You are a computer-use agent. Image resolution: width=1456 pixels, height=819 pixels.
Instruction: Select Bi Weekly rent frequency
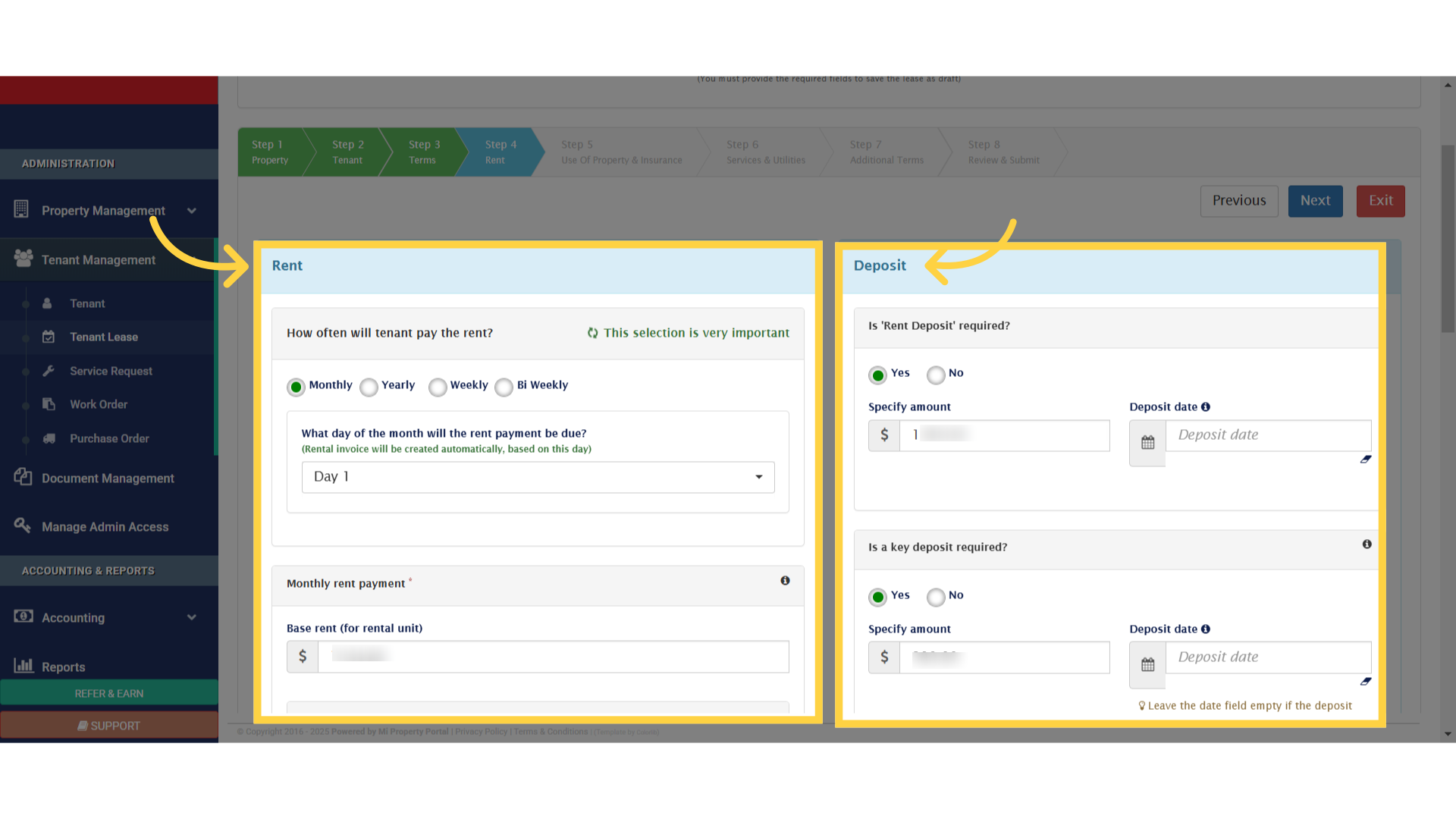click(x=504, y=388)
